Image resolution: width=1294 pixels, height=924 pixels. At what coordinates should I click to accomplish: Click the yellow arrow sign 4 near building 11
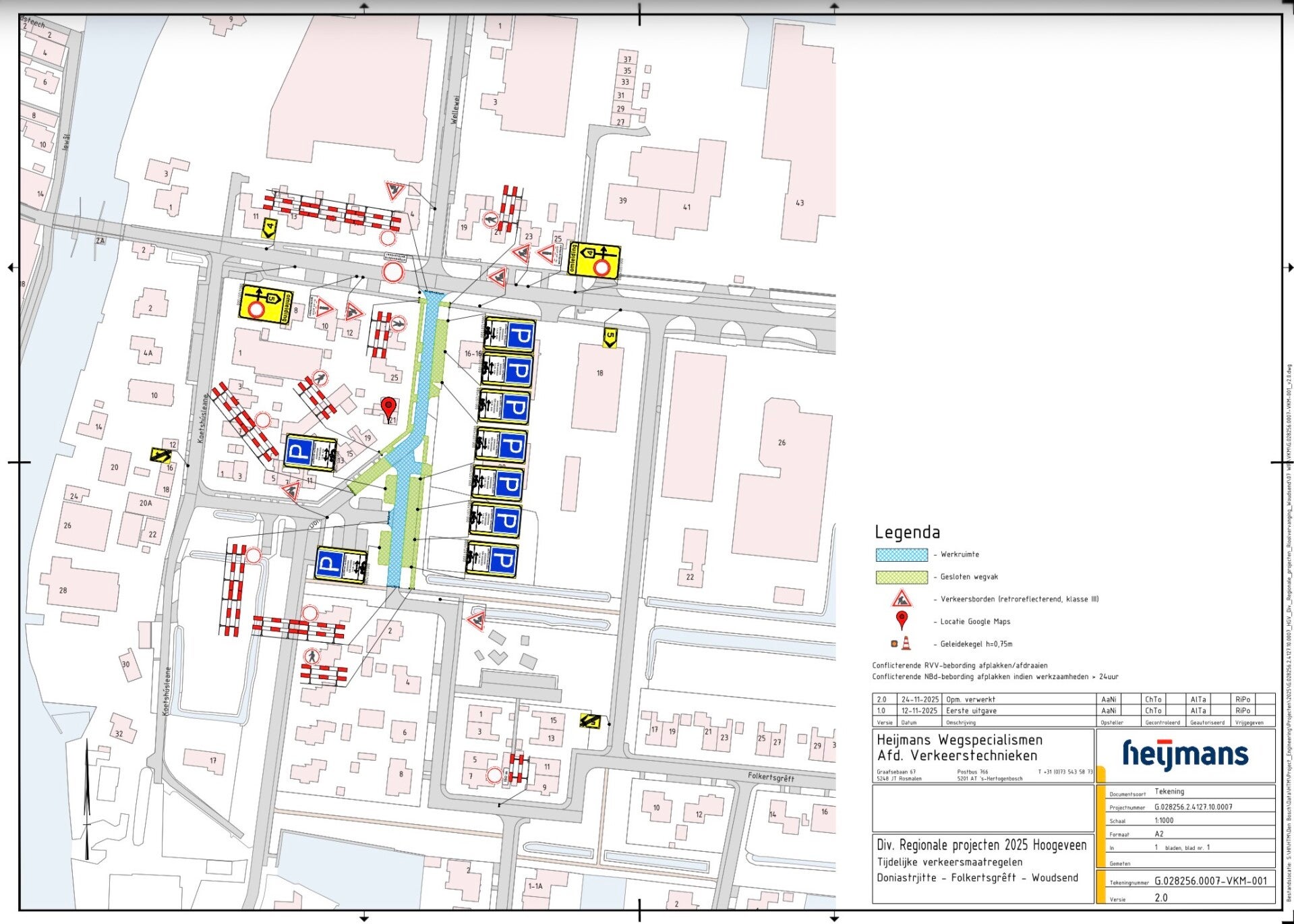269,229
